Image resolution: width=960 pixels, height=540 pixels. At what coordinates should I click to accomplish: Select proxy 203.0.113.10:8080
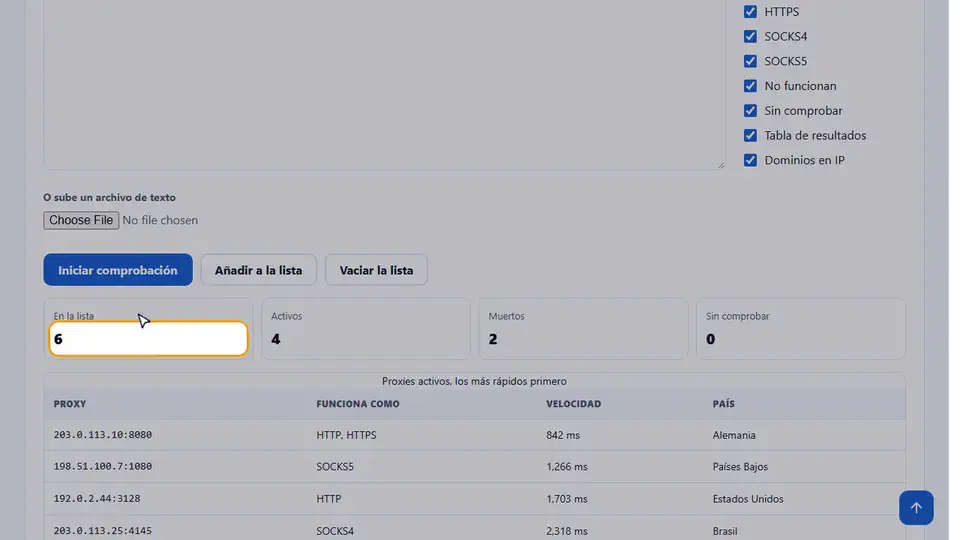click(x=102, y=435)
